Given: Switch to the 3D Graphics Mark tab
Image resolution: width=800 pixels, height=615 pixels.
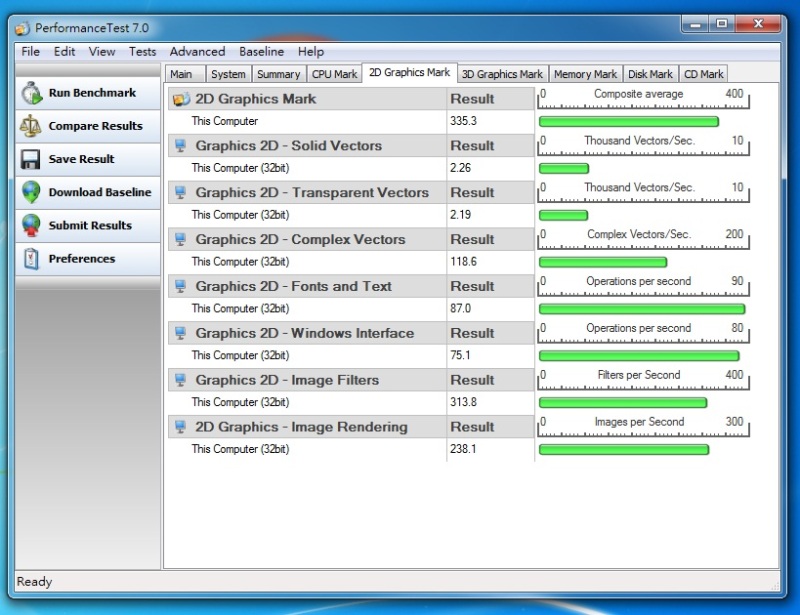Looking at the screenshot, I should point(502,75).
